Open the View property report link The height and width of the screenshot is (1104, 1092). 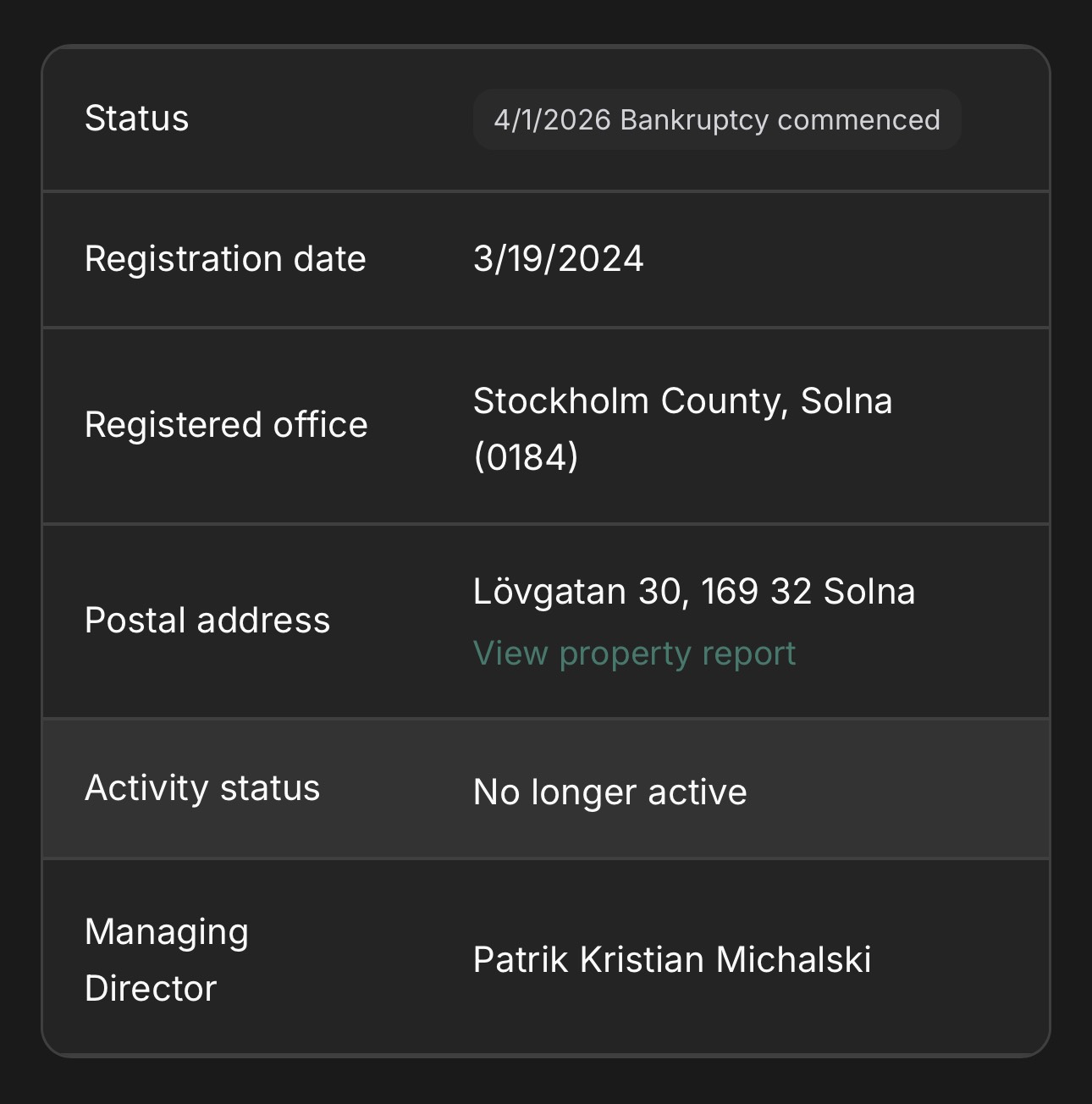coord(634,654)
